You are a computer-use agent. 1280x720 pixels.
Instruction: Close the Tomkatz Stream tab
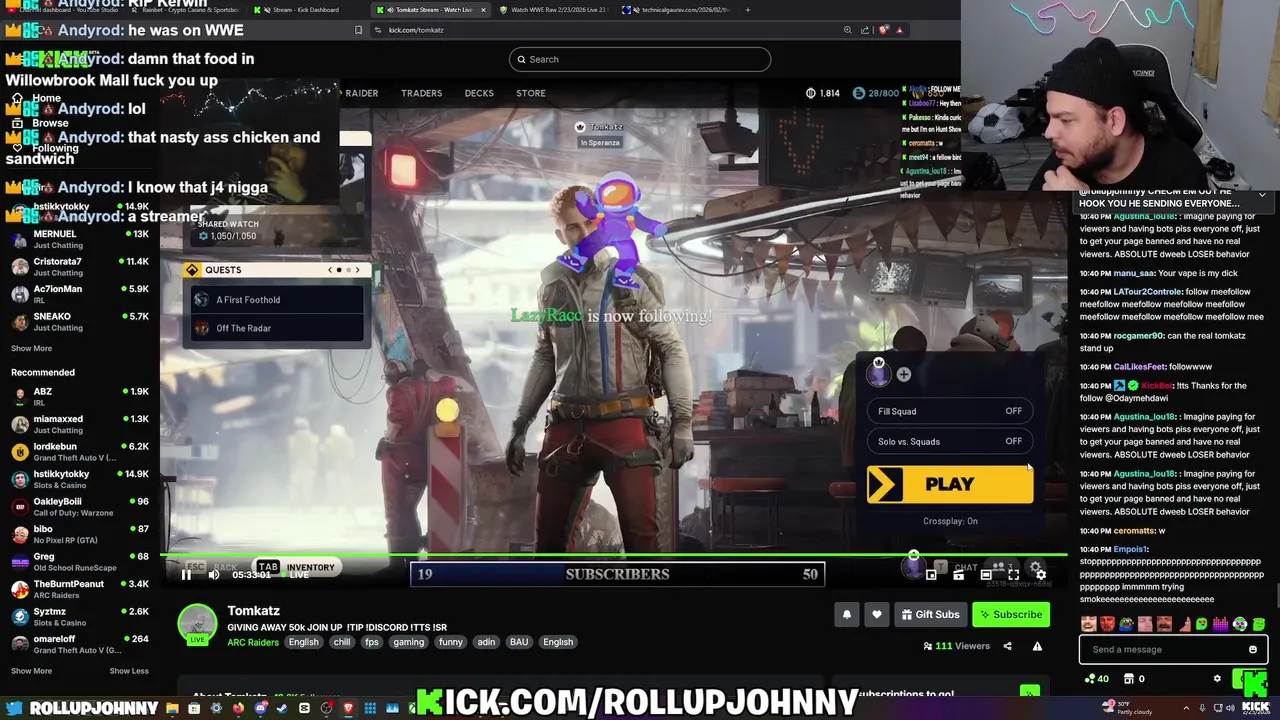(484, 9)
